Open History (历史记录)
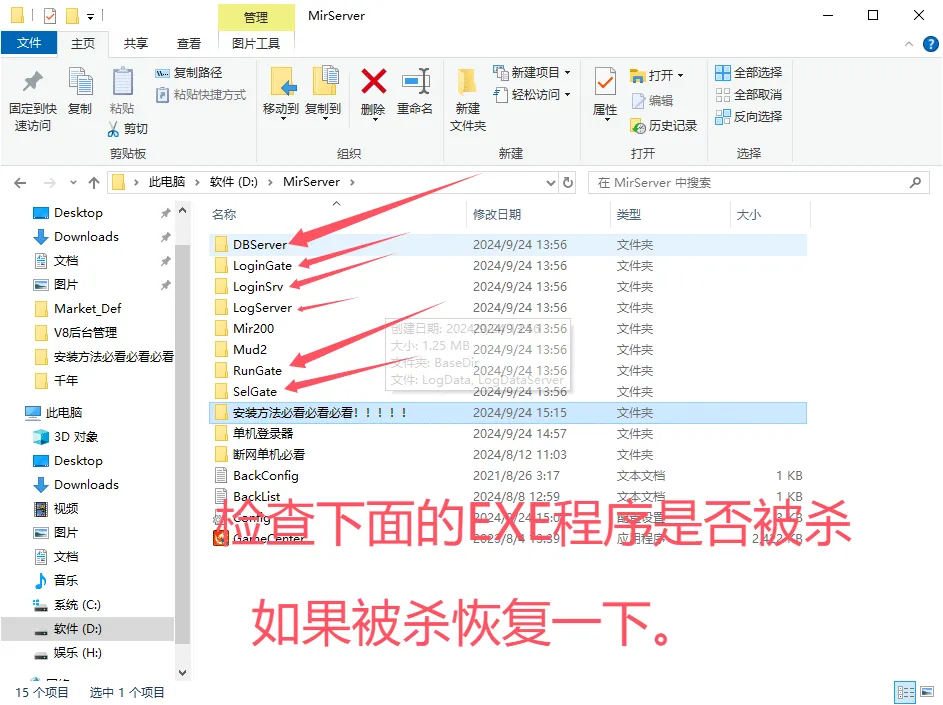This screenshot has width=943, height=705. click(x=663, y=126)
